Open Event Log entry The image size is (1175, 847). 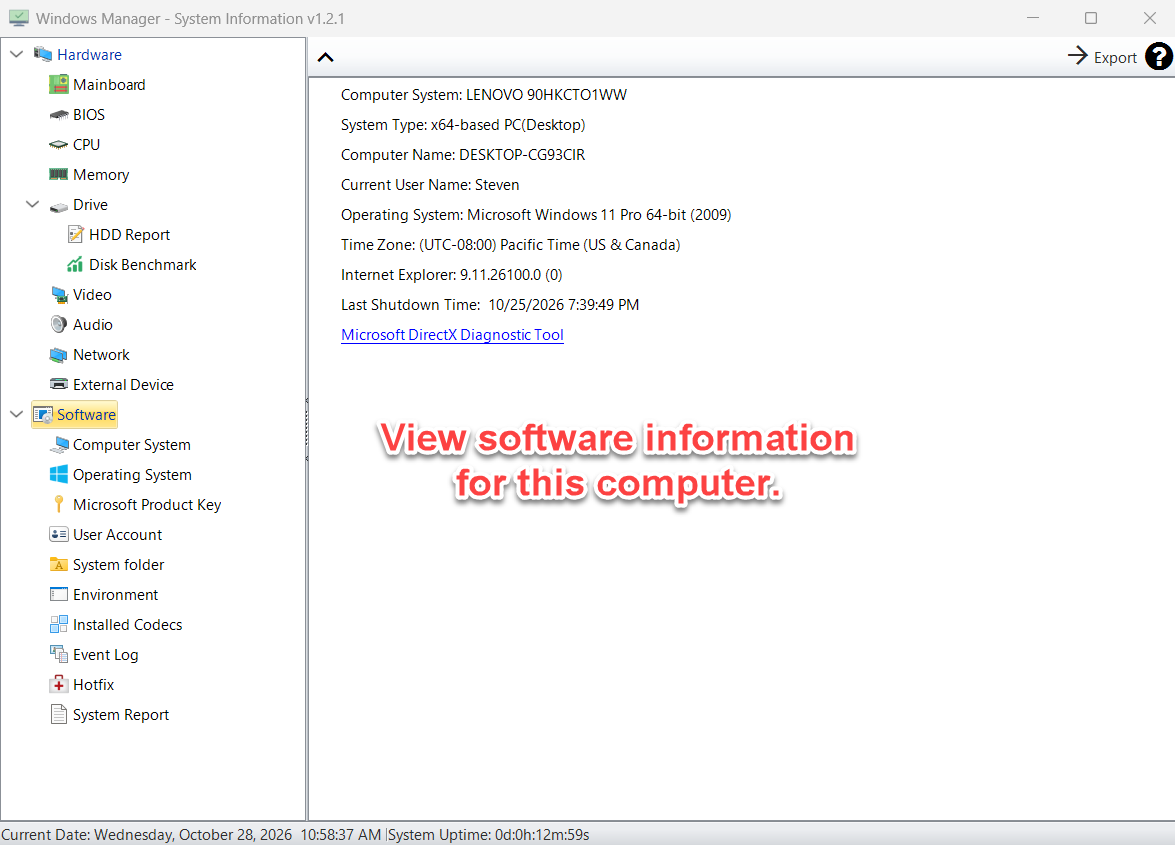click(106, 654)
